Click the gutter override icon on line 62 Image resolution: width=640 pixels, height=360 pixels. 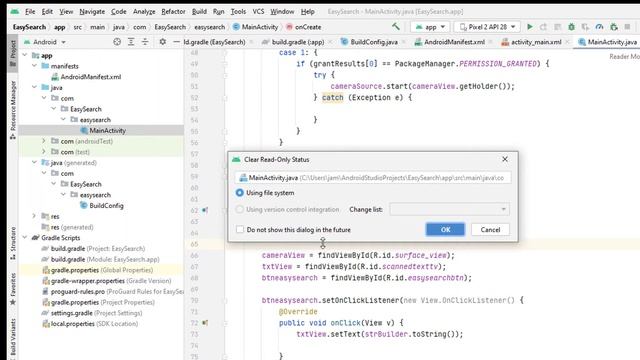tap(205, 210)
